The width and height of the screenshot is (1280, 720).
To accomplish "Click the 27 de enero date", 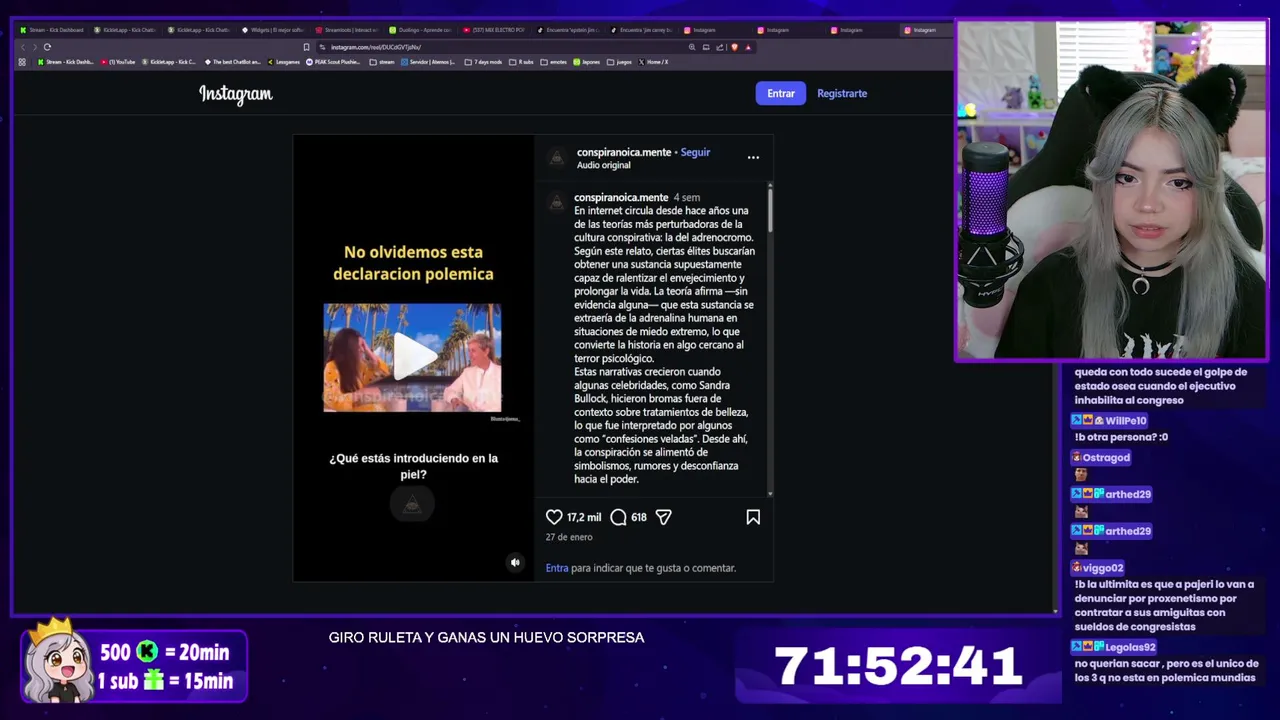I will [569, 537].
